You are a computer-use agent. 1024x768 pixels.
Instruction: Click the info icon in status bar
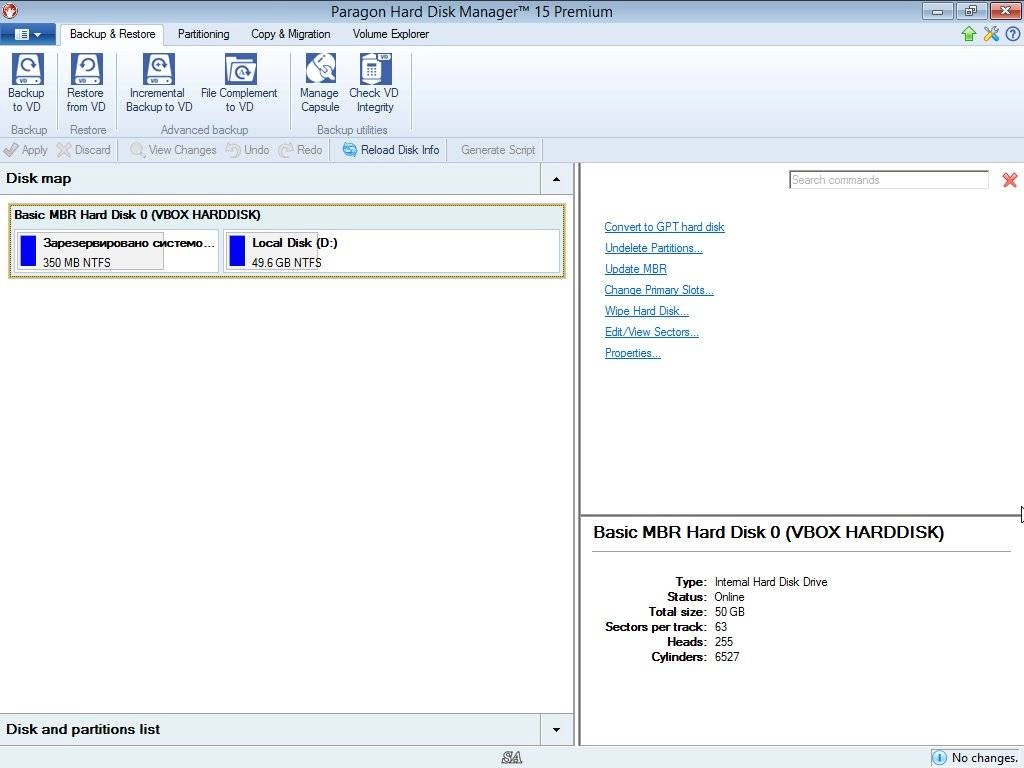click(x=939, y=758)
